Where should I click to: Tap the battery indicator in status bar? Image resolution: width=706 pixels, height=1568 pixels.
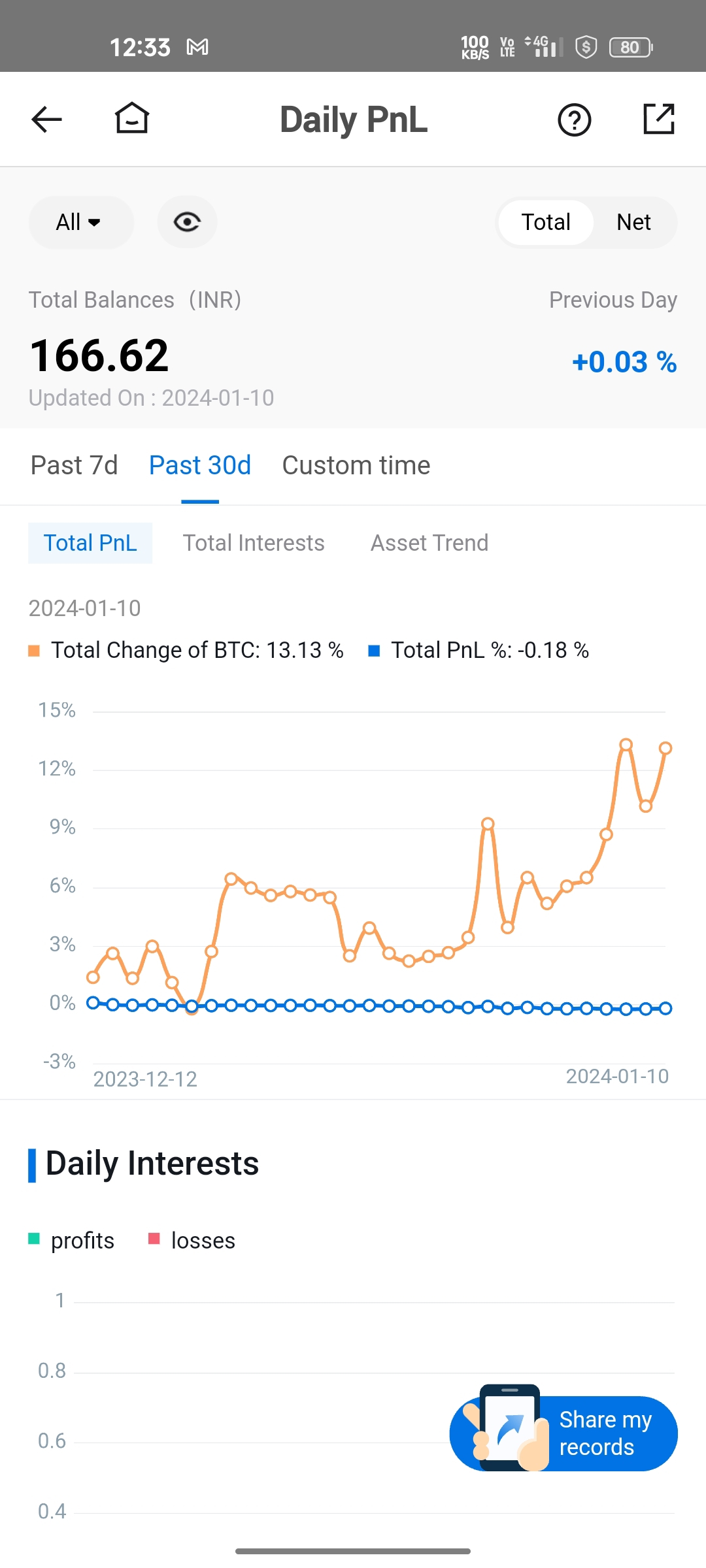tap(631, 47)
